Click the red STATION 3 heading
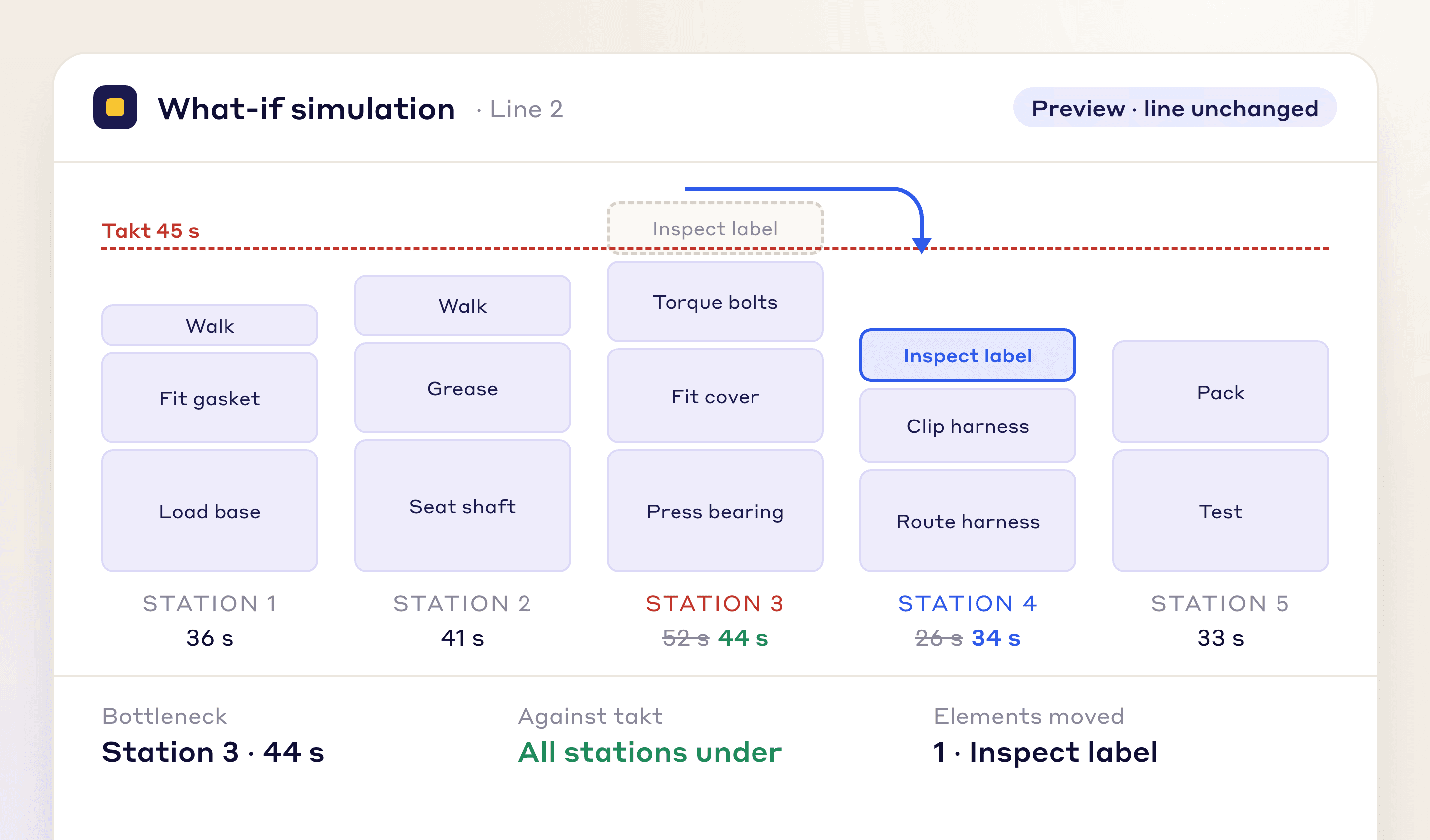1430x840 pixels. coord(715,604)
